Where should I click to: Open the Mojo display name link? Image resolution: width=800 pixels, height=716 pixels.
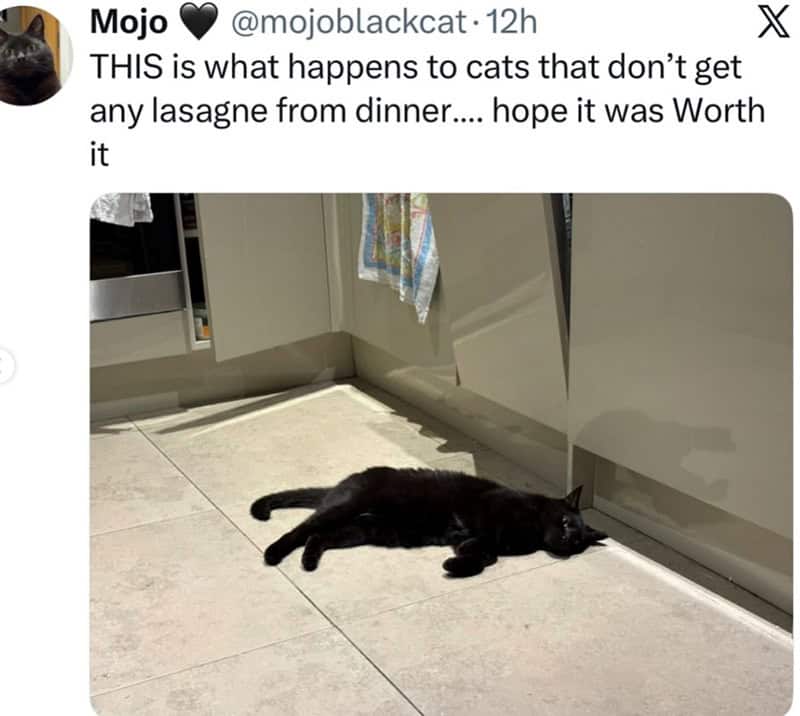point(129,23)
